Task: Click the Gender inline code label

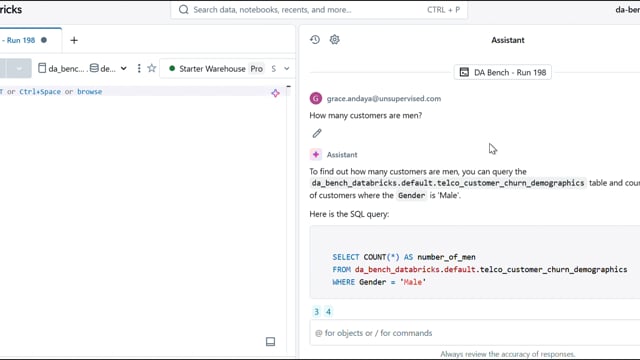Action: tap(411, 196)
